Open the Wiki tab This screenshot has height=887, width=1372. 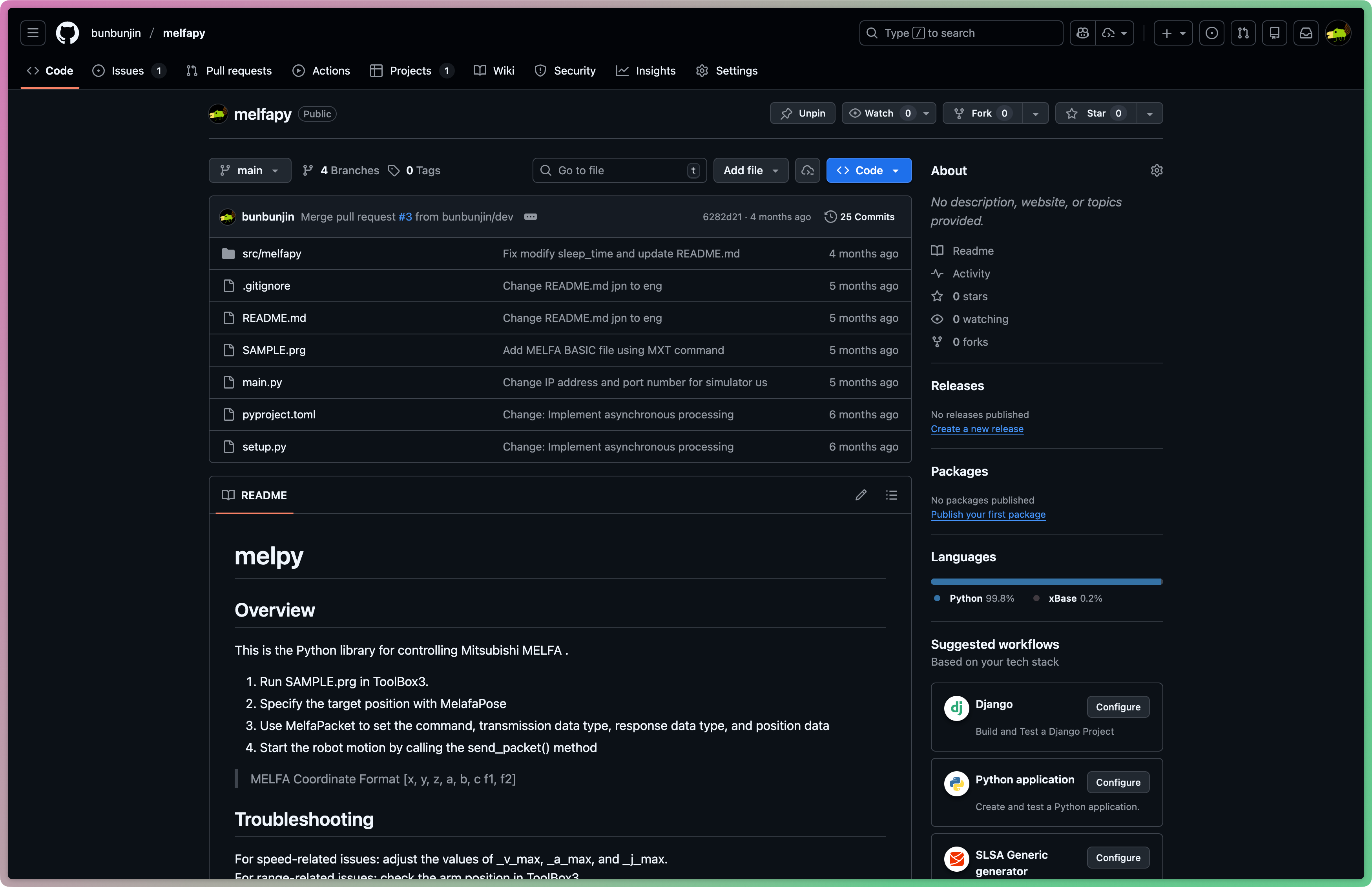tap(494, 71)
